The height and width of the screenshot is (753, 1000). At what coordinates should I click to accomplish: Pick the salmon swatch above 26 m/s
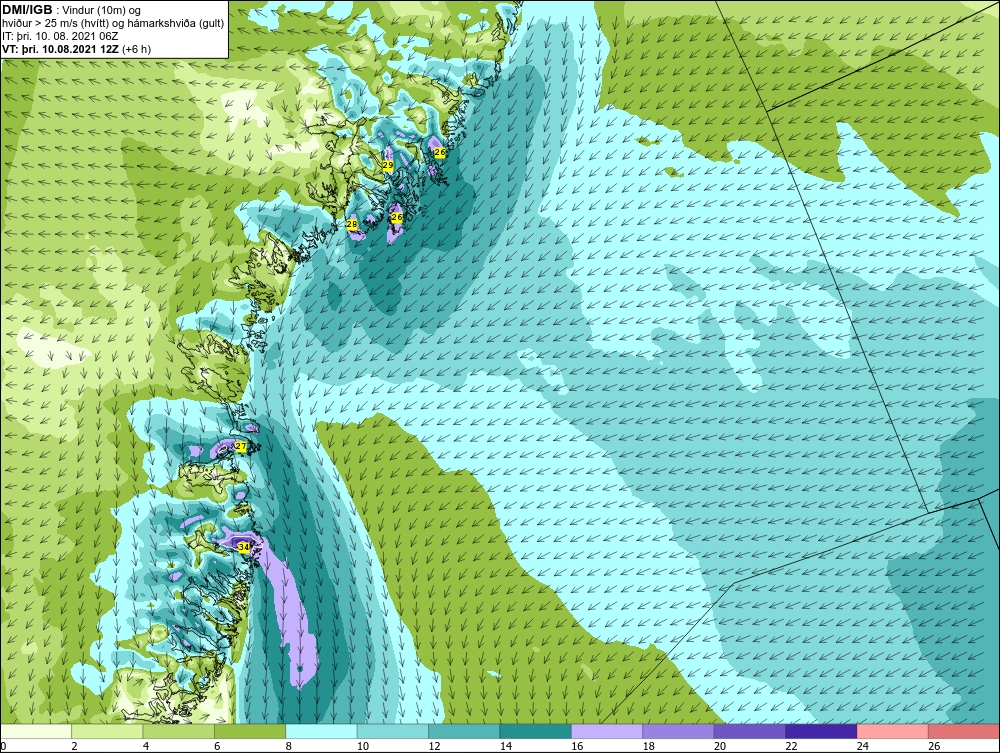click(x=964, y=731)
